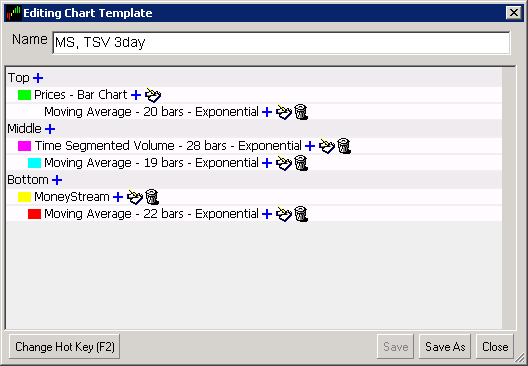Image resolution: width=528 pixels, height=366 pixels.
Task: Edit the 20 bars Moving Average indicator
Action: point(284,112)
